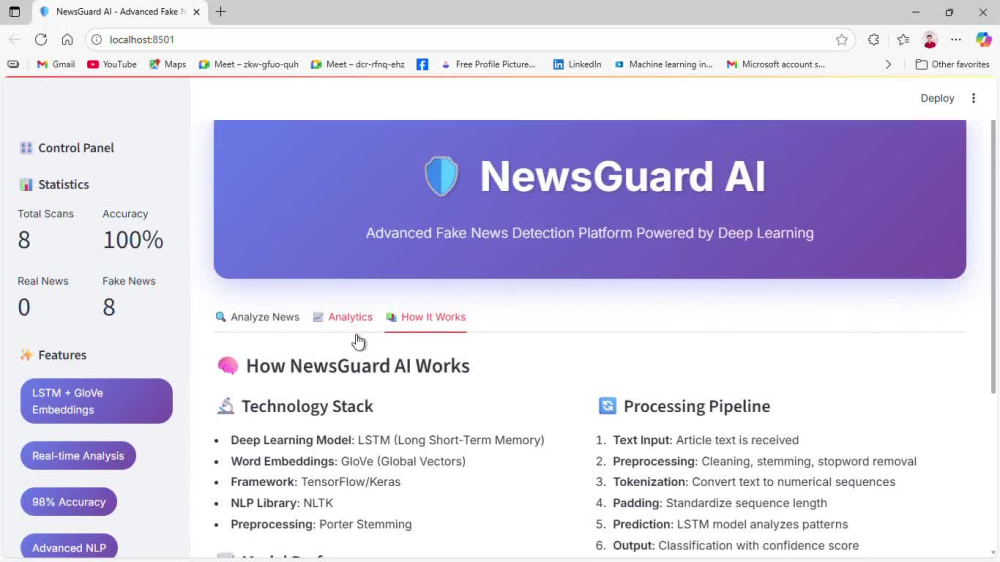Open the Favorites list icon
The width and height of the screenshot is (1000, 562).
903,40
